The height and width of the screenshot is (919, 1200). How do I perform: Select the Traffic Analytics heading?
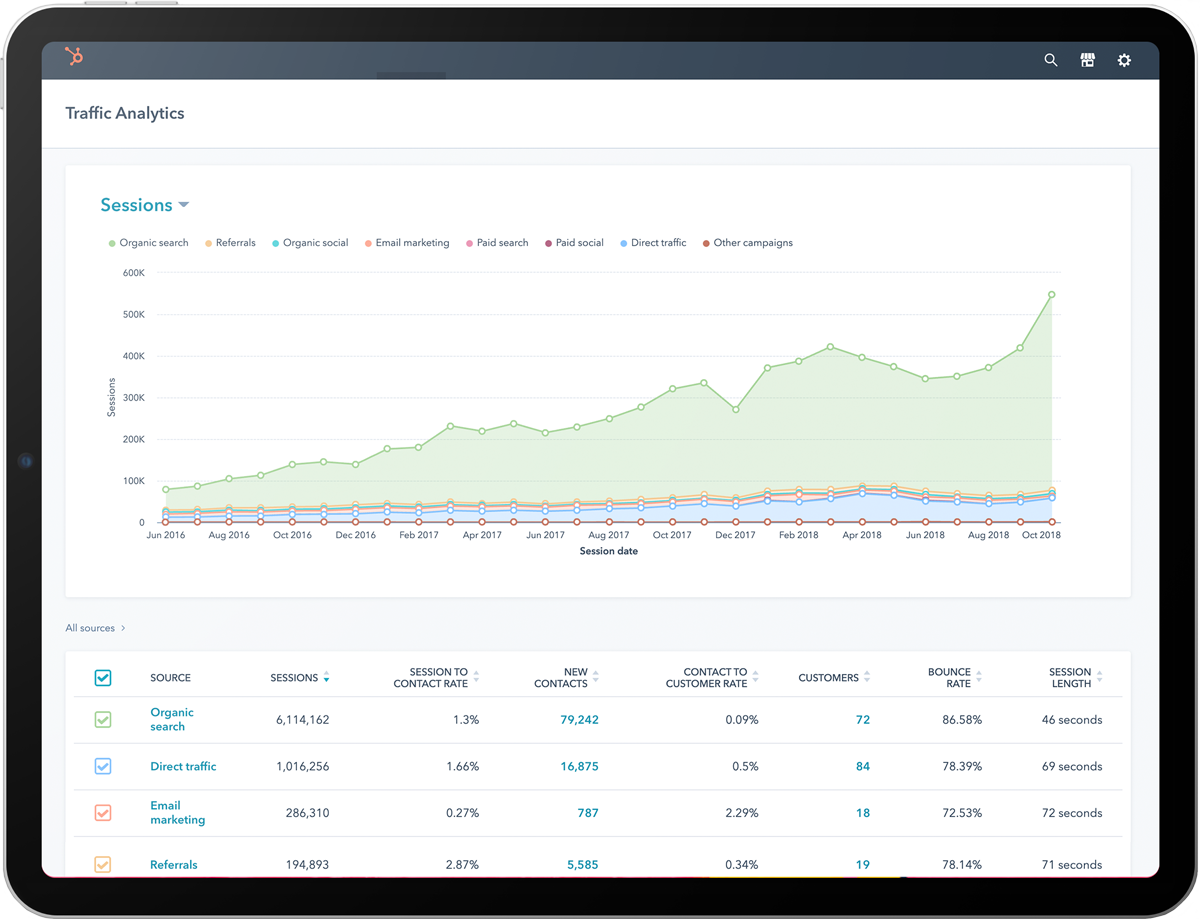pos(124,113)
